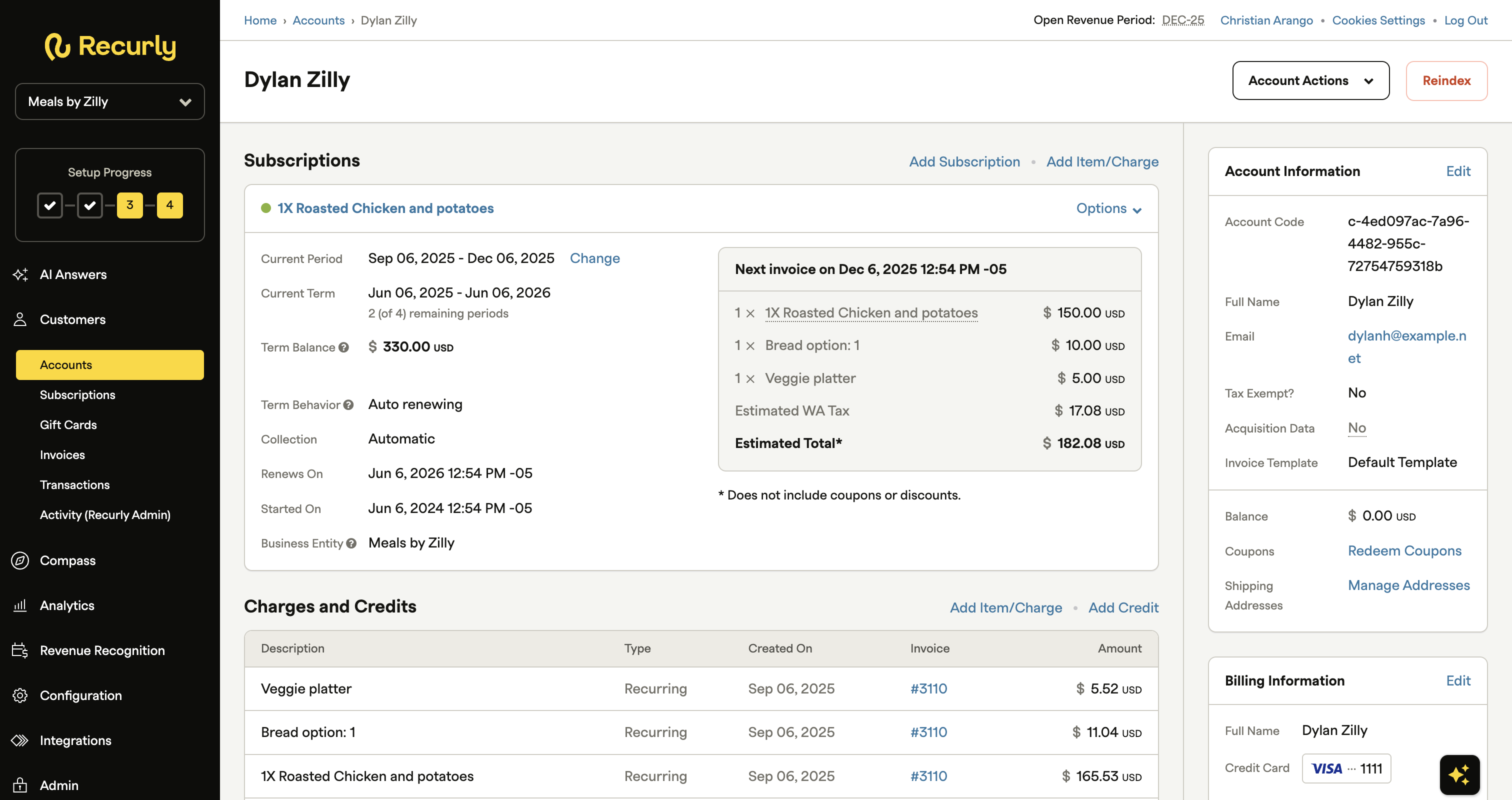Click first completed setup progress checkbox
This screenshot has height=800, width=1512.
(50, 205)
